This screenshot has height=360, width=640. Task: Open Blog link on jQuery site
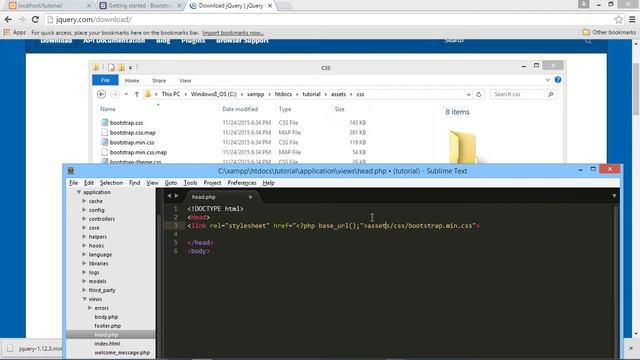pyautogui.click(x=163, y=41)
